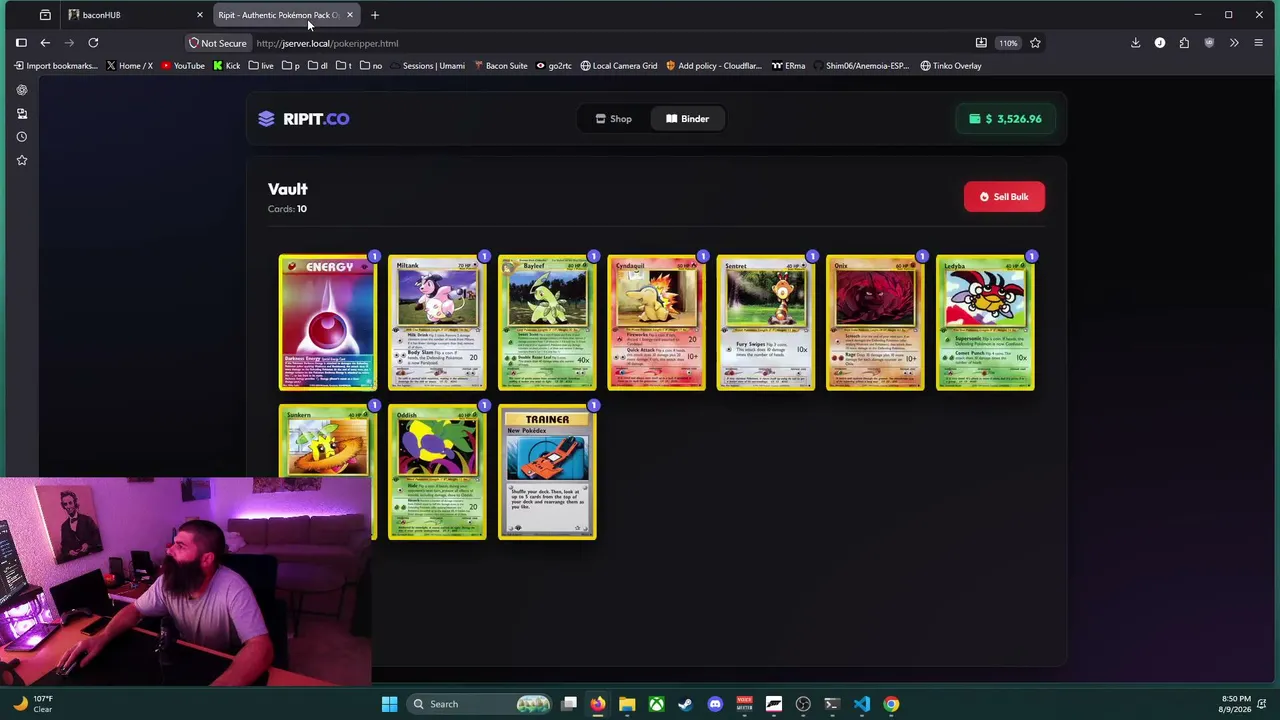The width and height of the screenshot is (1280, 720).
Task: Open the Local Camera Grid bookmark
Action: [619, 66]
